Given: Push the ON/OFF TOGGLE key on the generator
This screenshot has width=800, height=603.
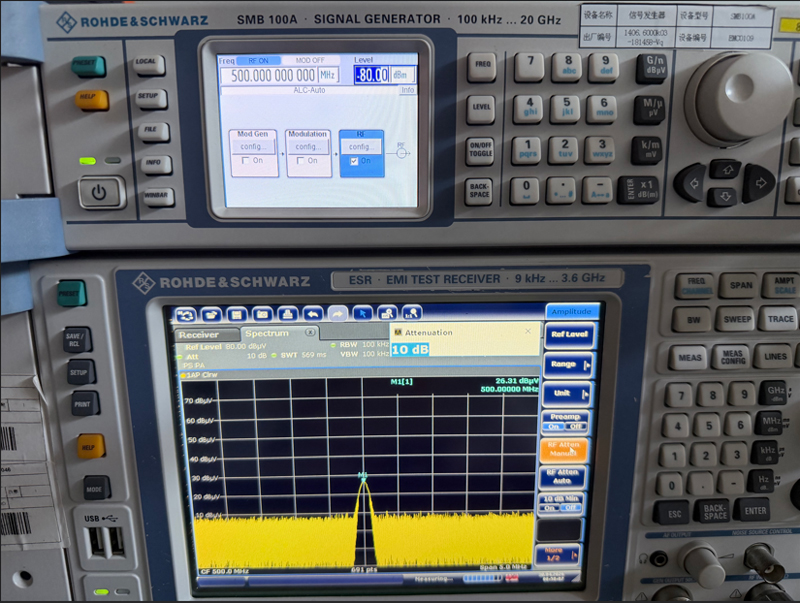Looking at the screenshot, I should [x=480, y=150].
